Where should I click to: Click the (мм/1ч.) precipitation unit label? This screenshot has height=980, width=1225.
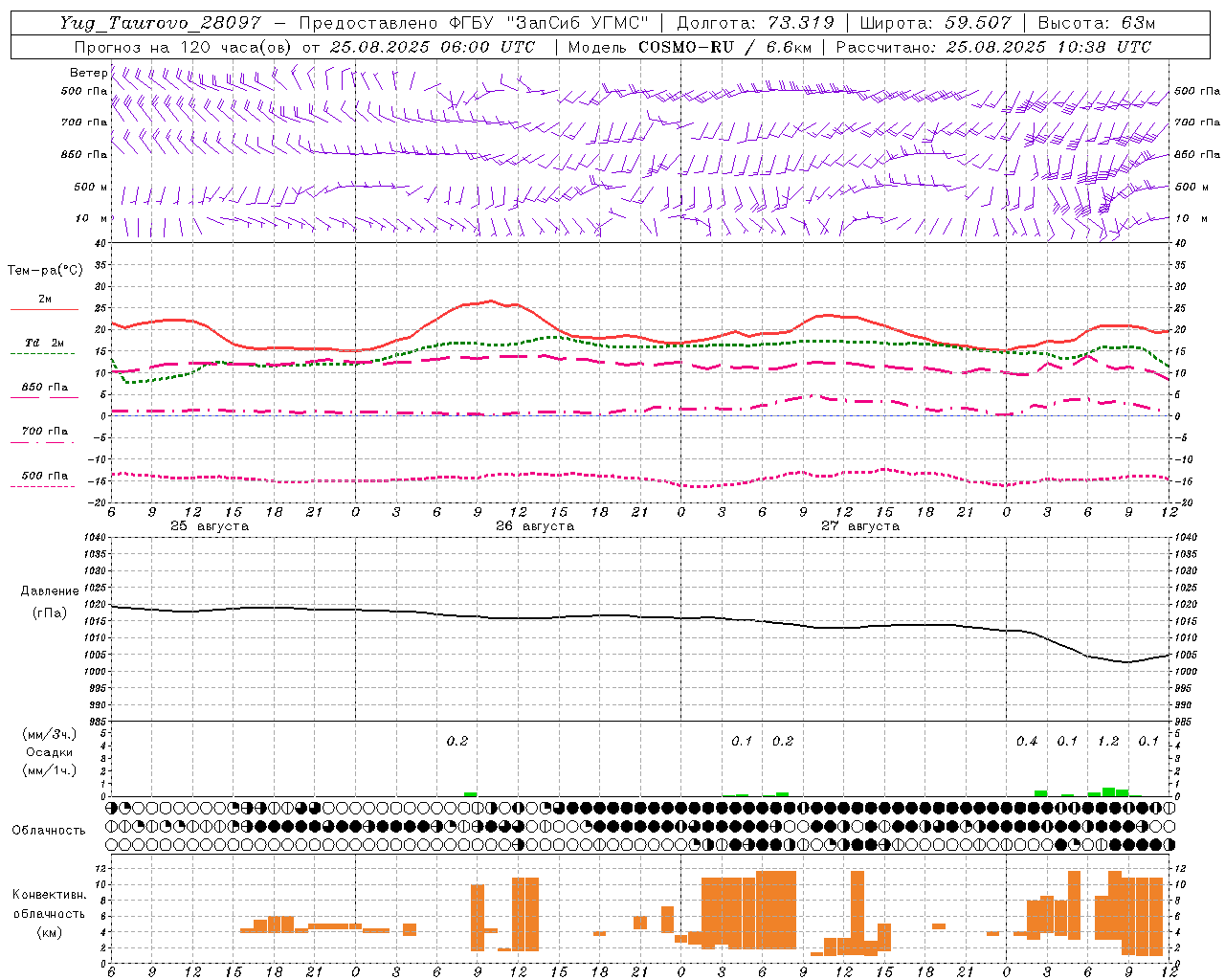coord(50,770)
